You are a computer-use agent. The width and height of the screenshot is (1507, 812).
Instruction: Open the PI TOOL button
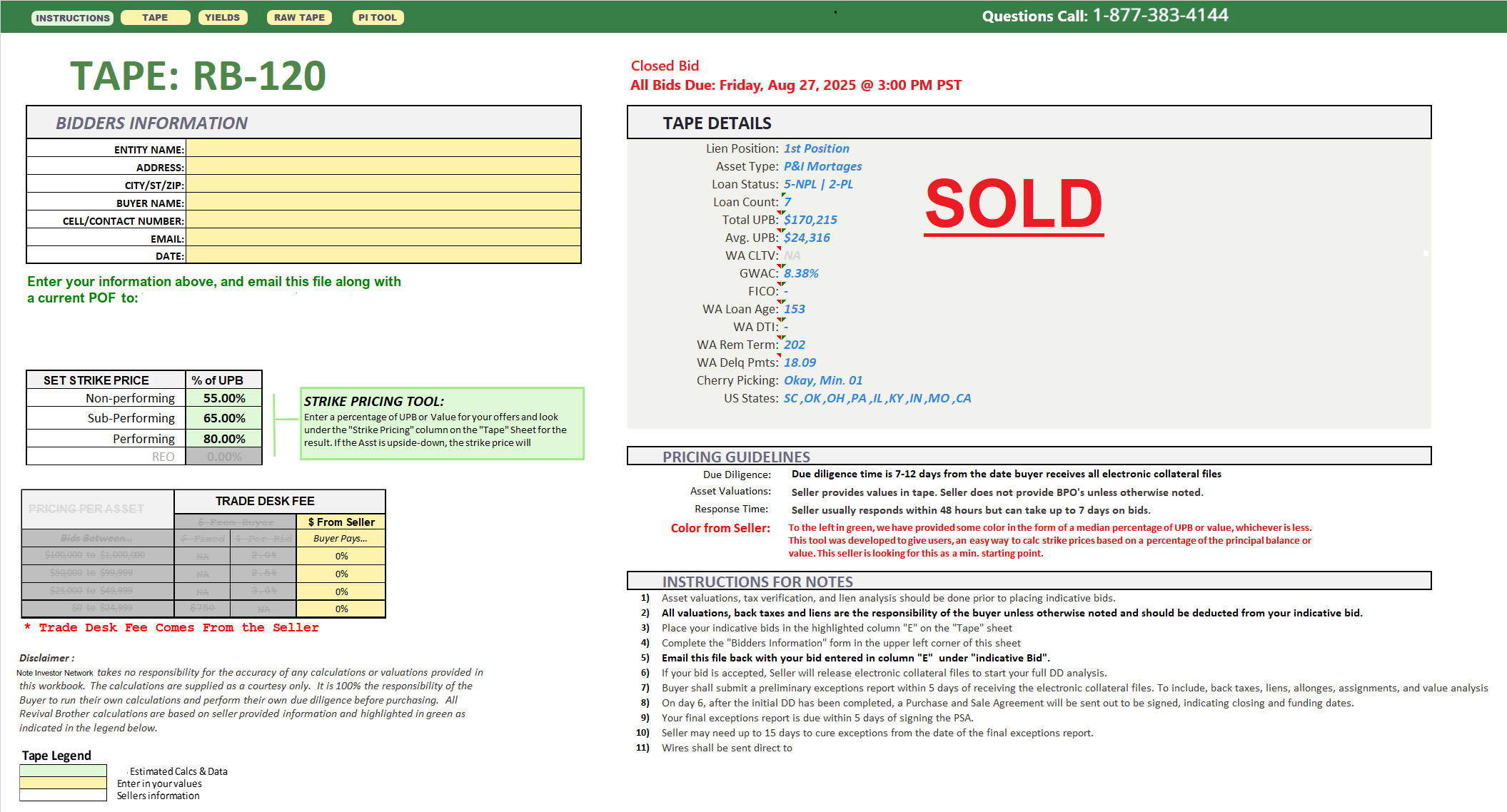click(x=378, y=18)
